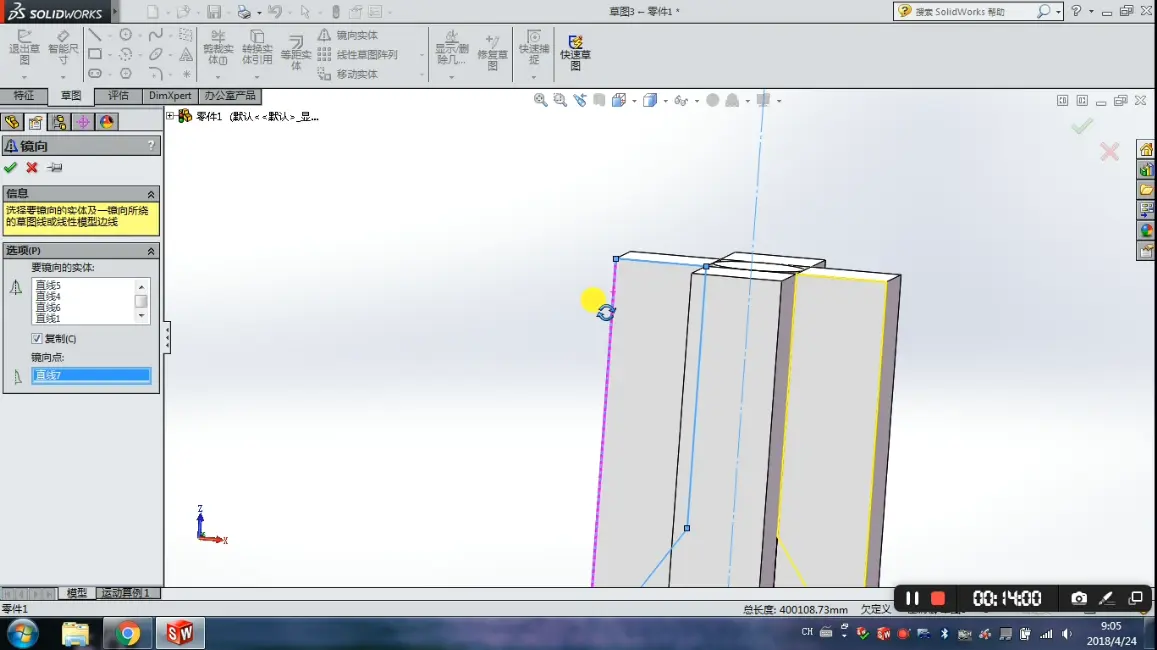Switch to the Sketch (草图) tab
This screenshot has height=650, width=1157.
pos(71,96)
